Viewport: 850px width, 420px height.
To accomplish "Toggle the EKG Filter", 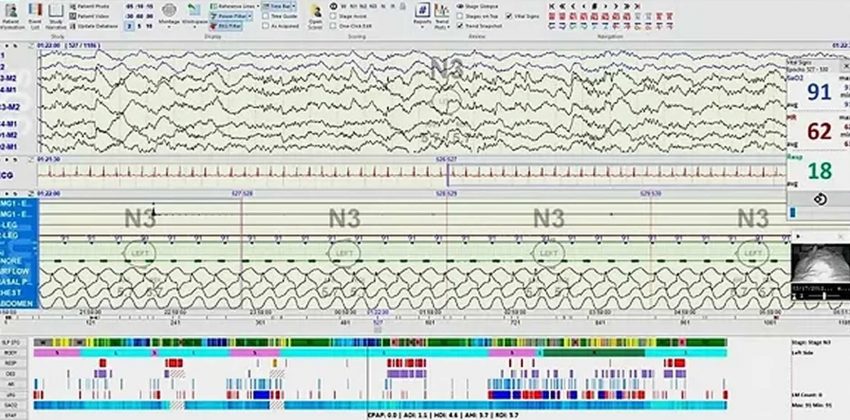I will click(x=226, y=26).
